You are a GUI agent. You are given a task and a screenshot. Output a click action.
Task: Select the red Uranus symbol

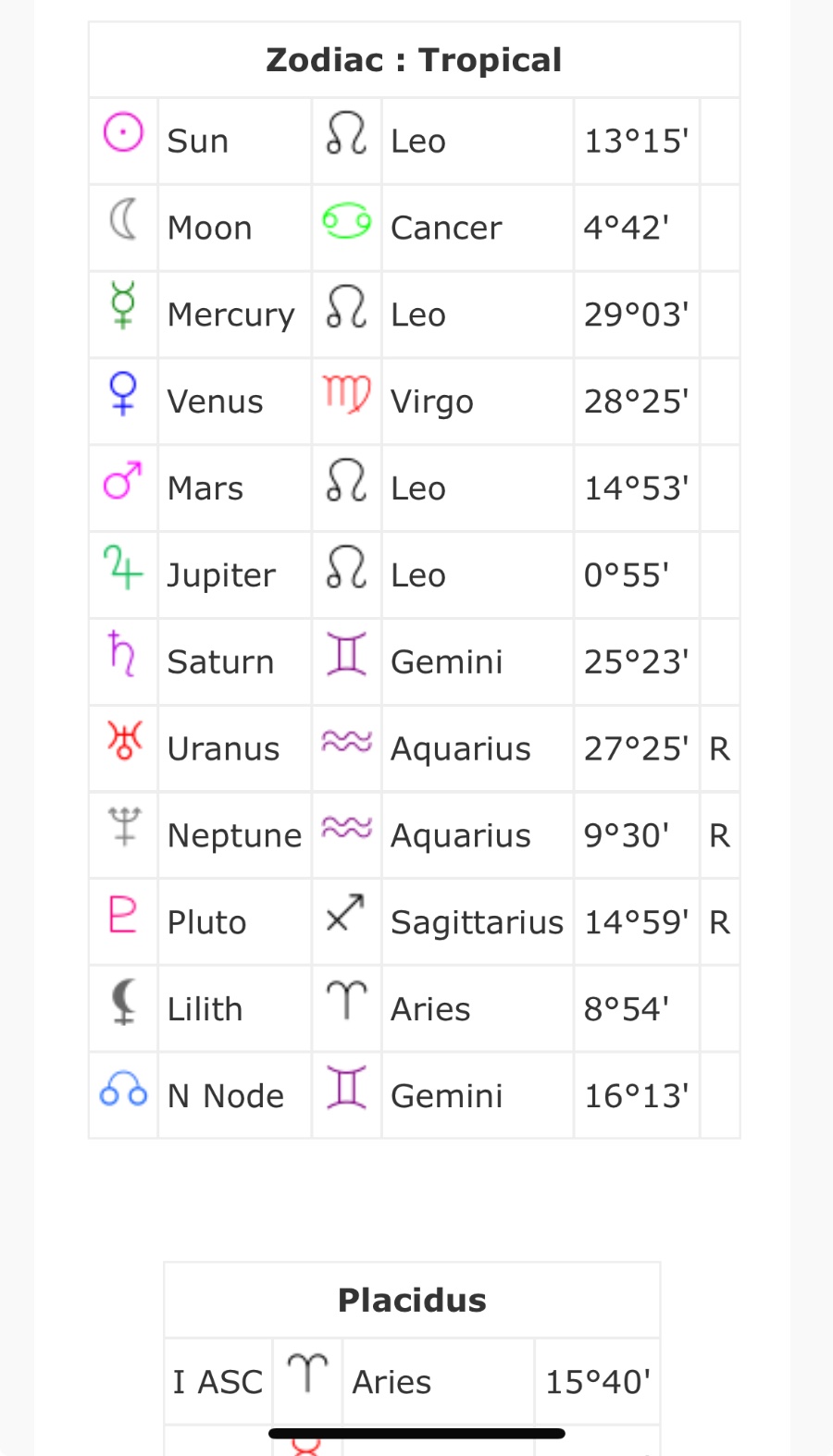(124, 741)
